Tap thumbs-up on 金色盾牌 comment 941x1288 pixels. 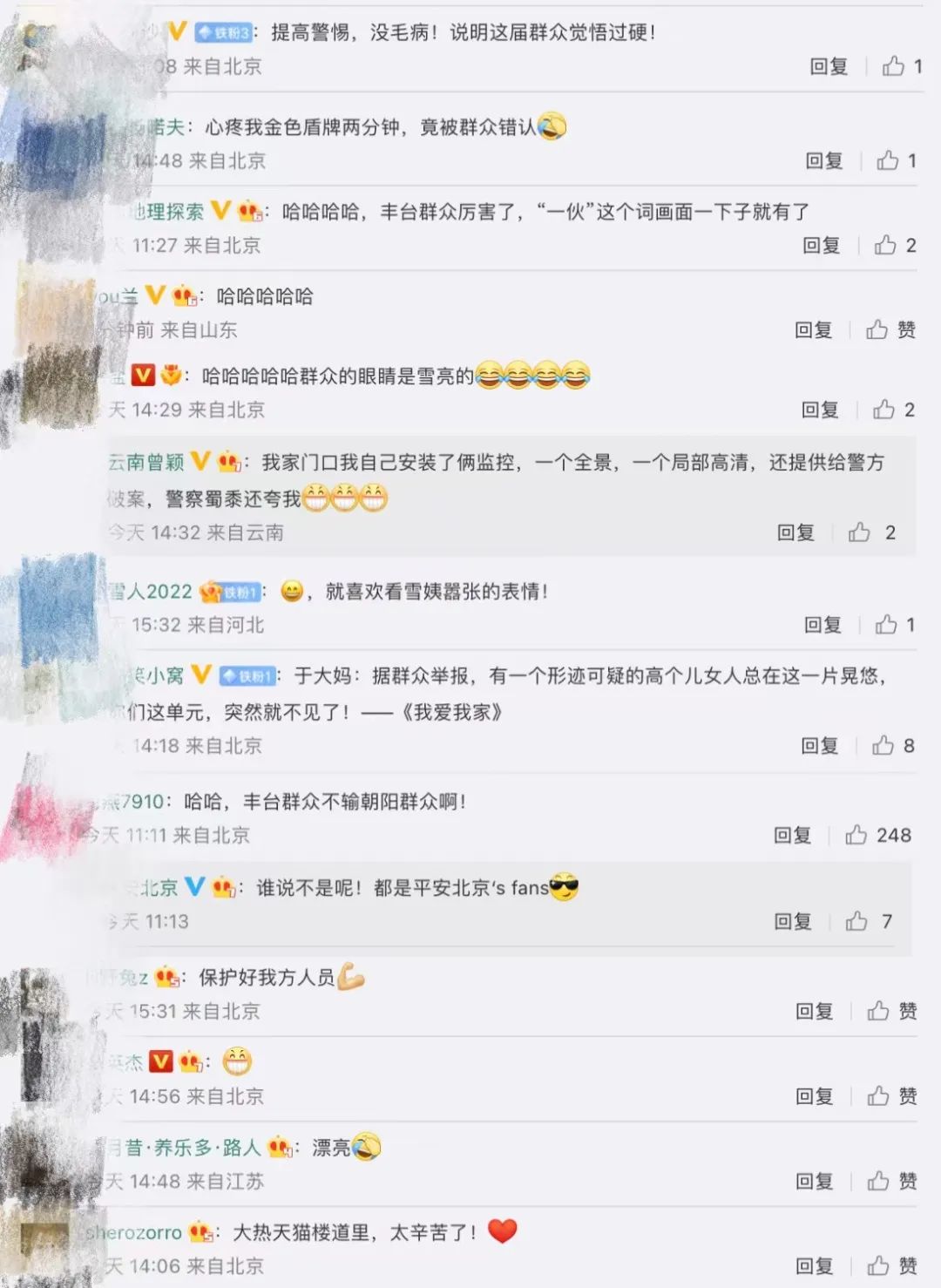coord(888,160)
